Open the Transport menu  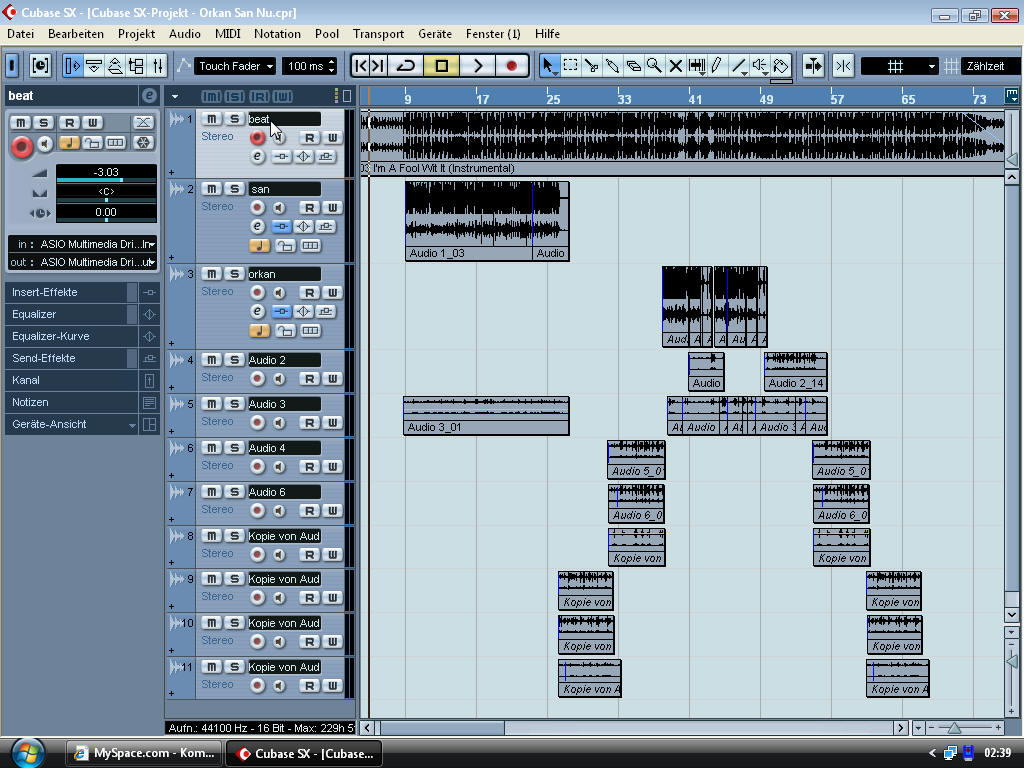378,34
